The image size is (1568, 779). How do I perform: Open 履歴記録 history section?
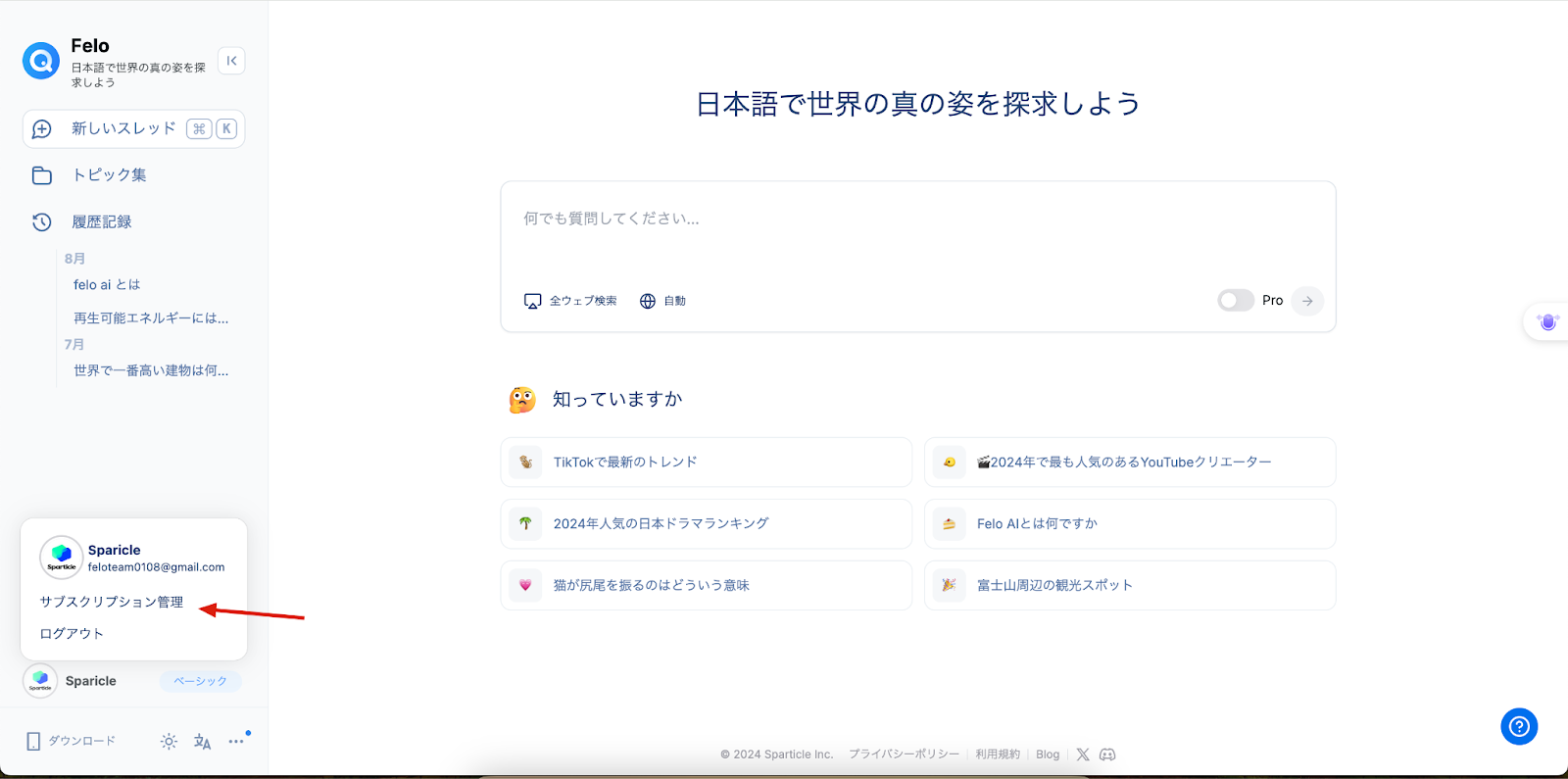(x=102, y=221)
